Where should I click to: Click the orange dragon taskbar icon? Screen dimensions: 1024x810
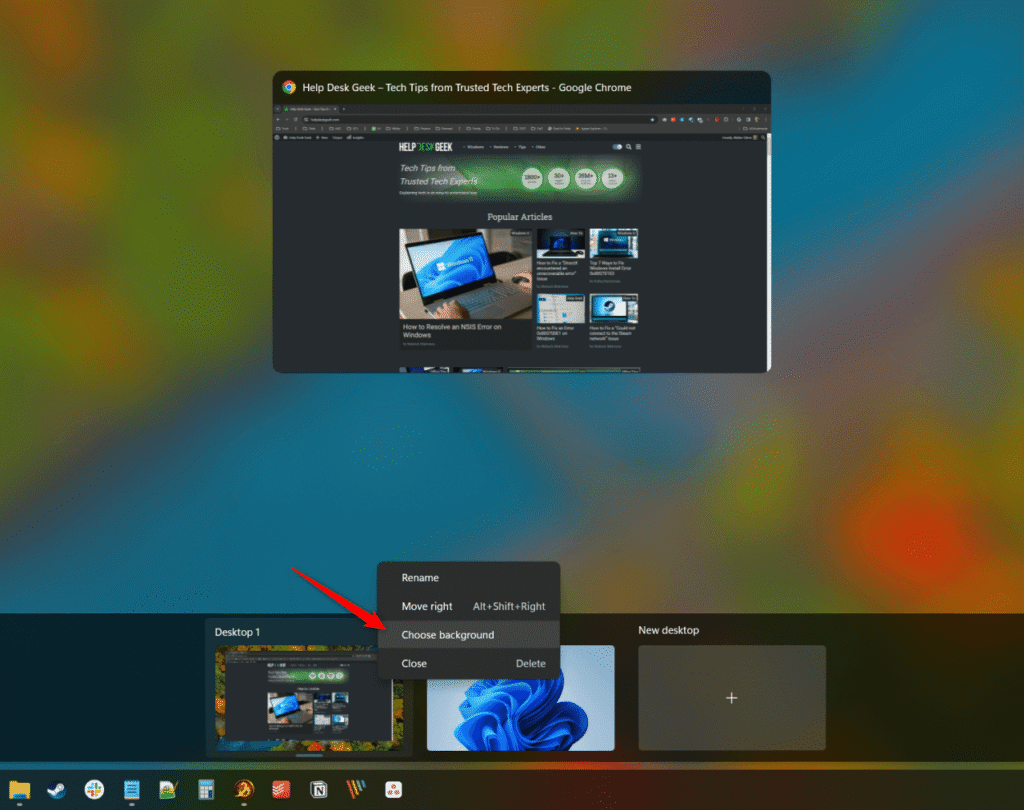click(244, 790)
